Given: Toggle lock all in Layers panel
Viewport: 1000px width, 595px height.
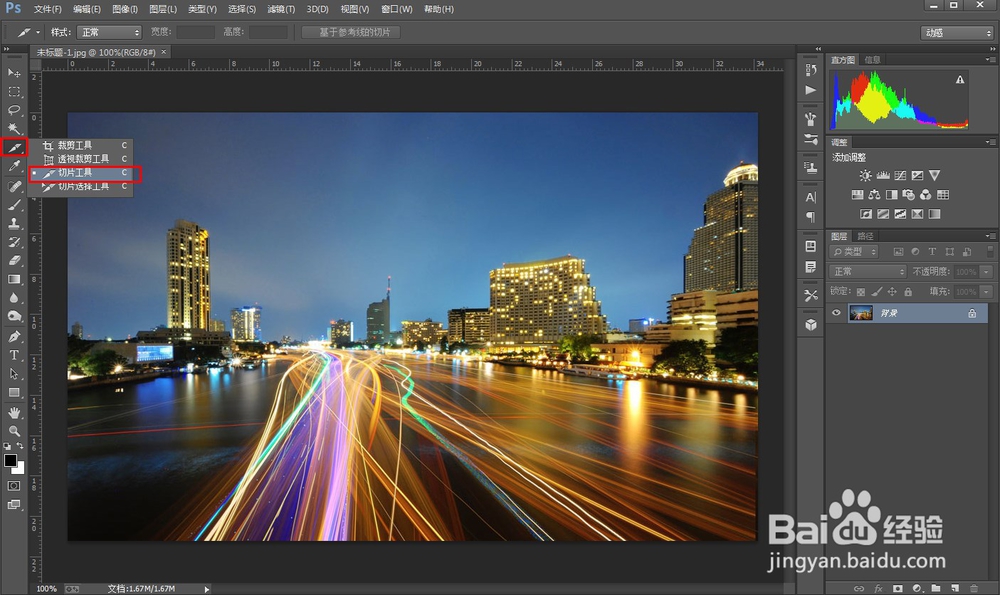Looking at the screenshot, I should click(x=908, y=292).
